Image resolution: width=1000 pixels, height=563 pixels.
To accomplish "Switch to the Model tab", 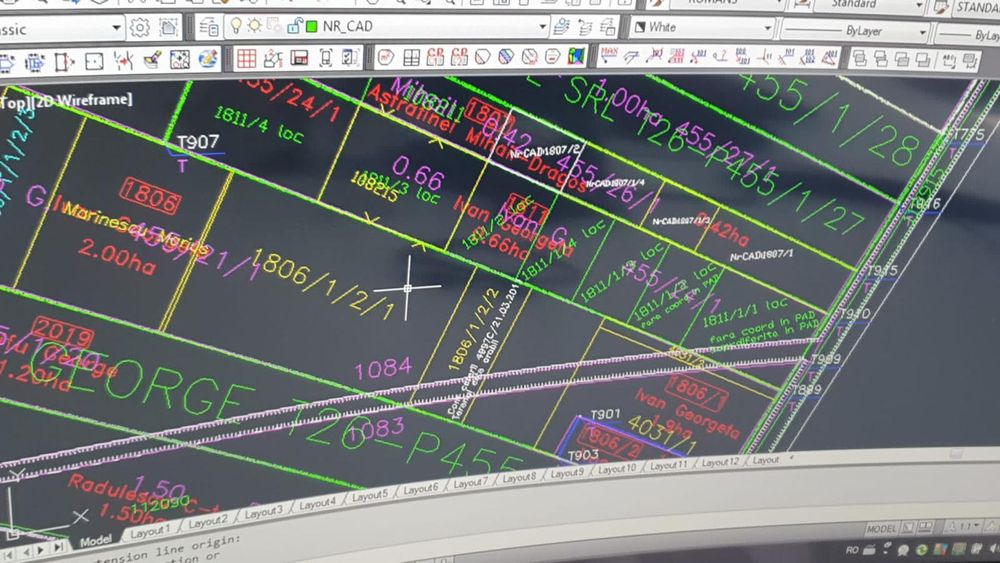I will point(95,541).
